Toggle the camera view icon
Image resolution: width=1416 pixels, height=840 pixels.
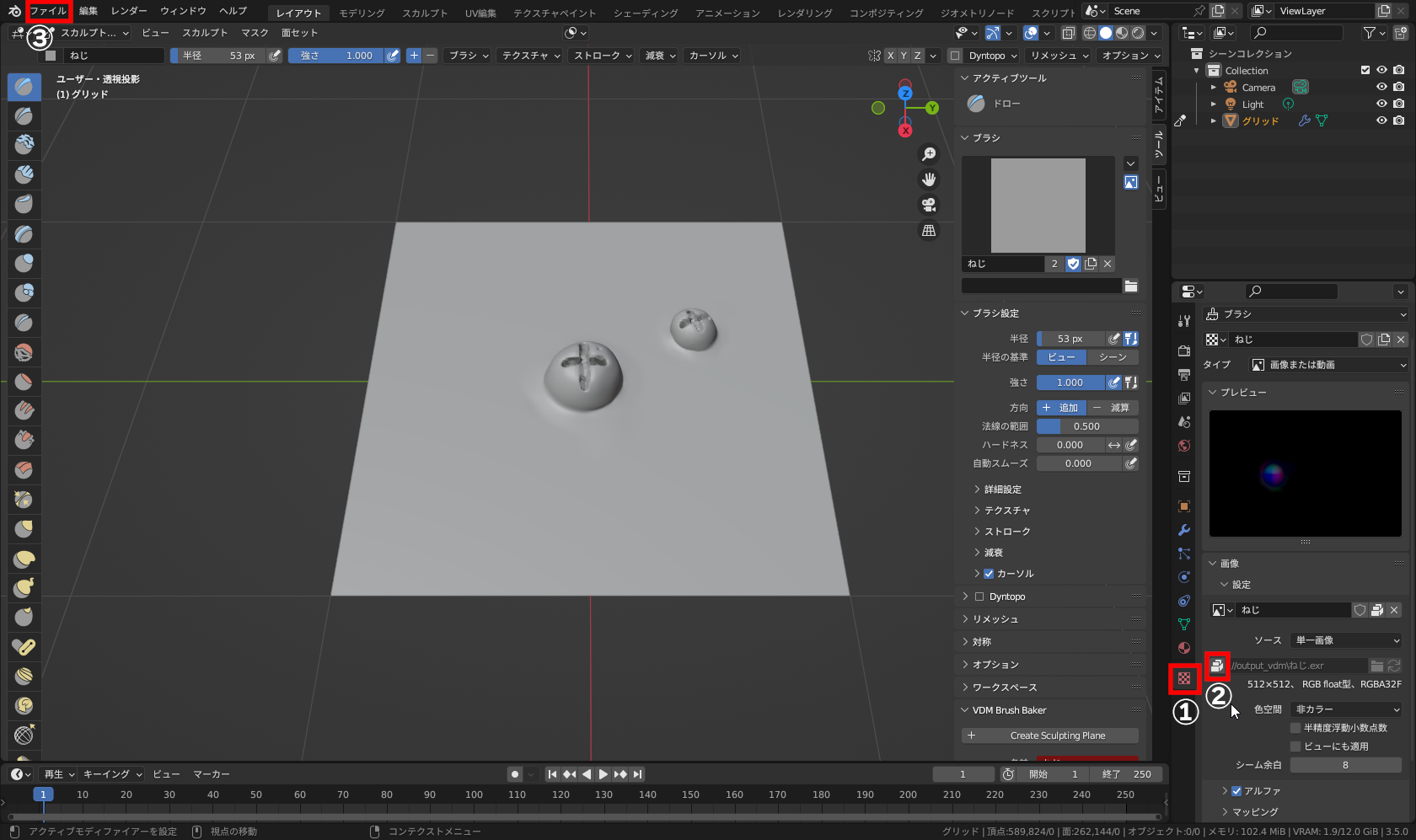(x=929, y=205)
